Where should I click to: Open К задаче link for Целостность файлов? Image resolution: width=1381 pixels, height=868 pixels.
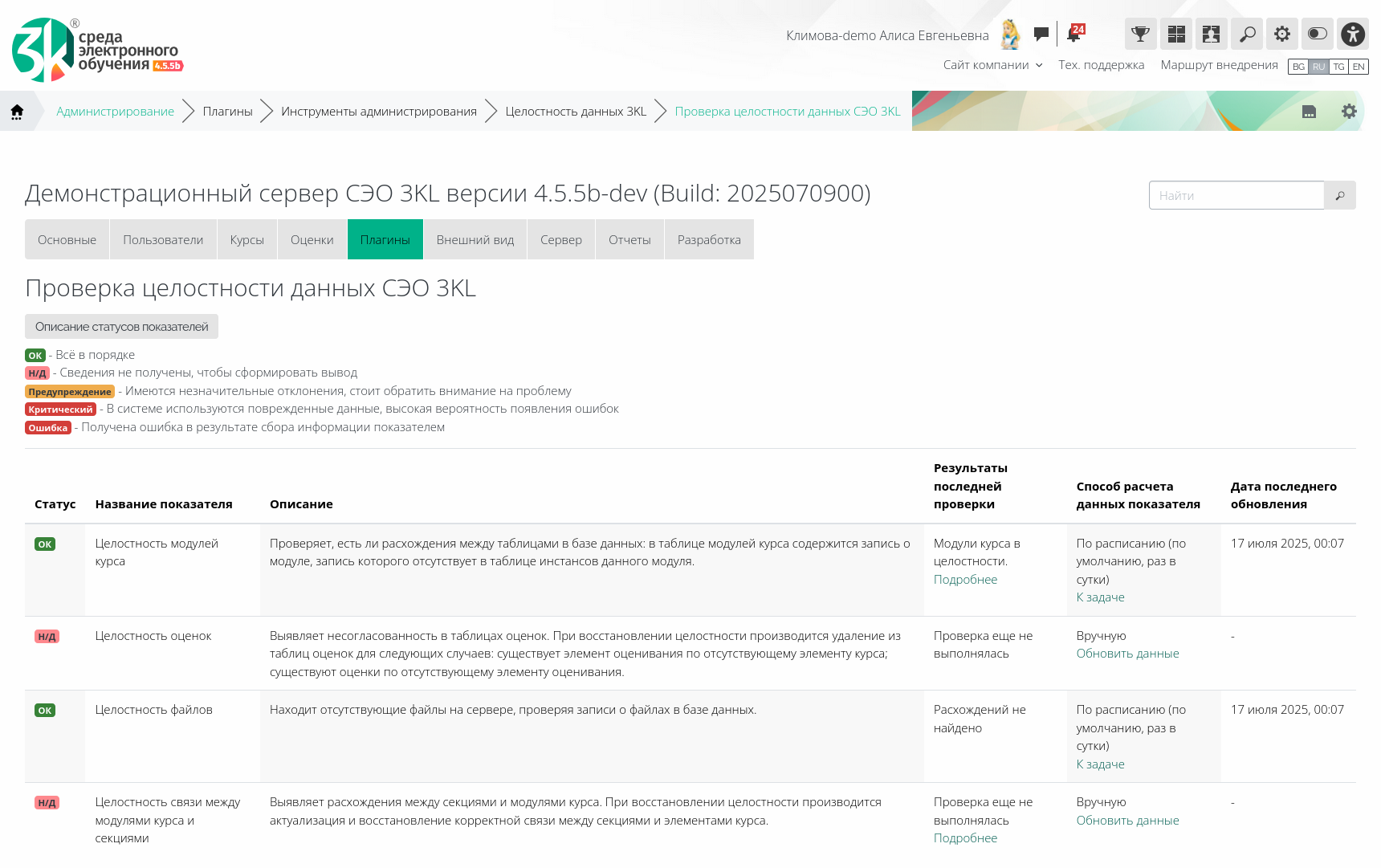coord(1100,764)
